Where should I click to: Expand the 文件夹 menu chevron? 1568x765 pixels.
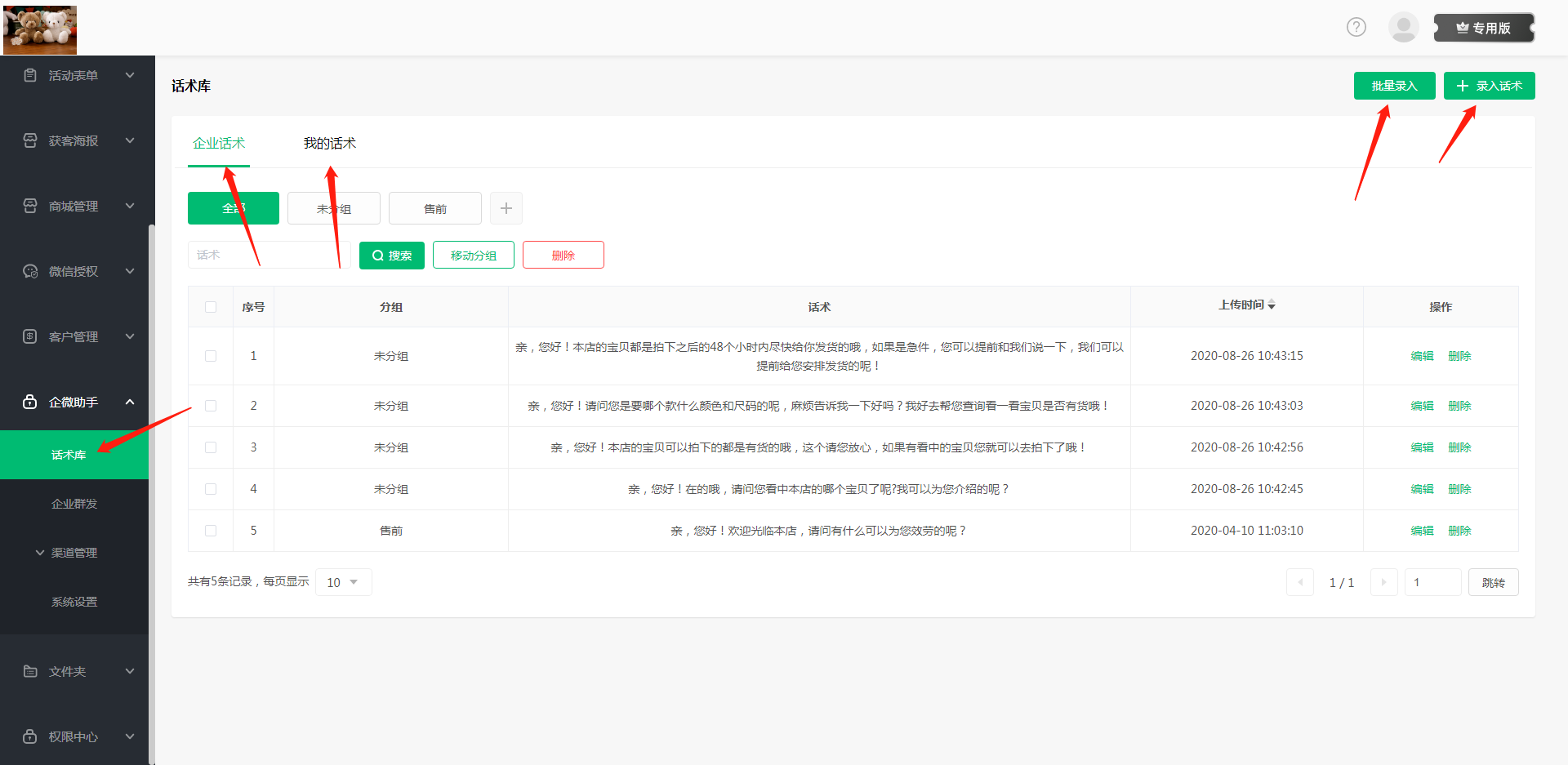point(130,671)
